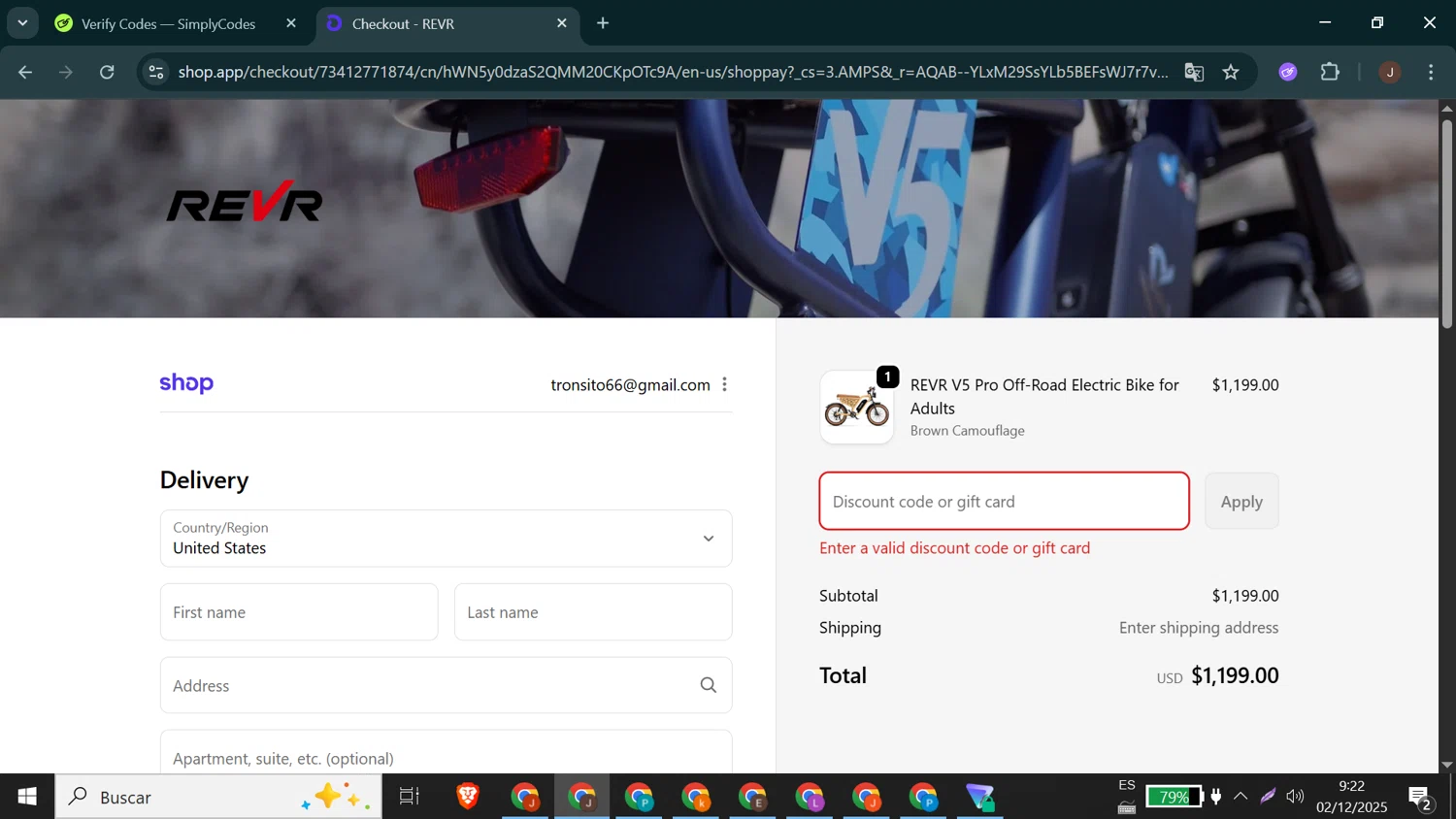The width and height of the screenshot is (1456, 819).
Task: Click the page vertical scrollbar
Action: click(1447, 223)
